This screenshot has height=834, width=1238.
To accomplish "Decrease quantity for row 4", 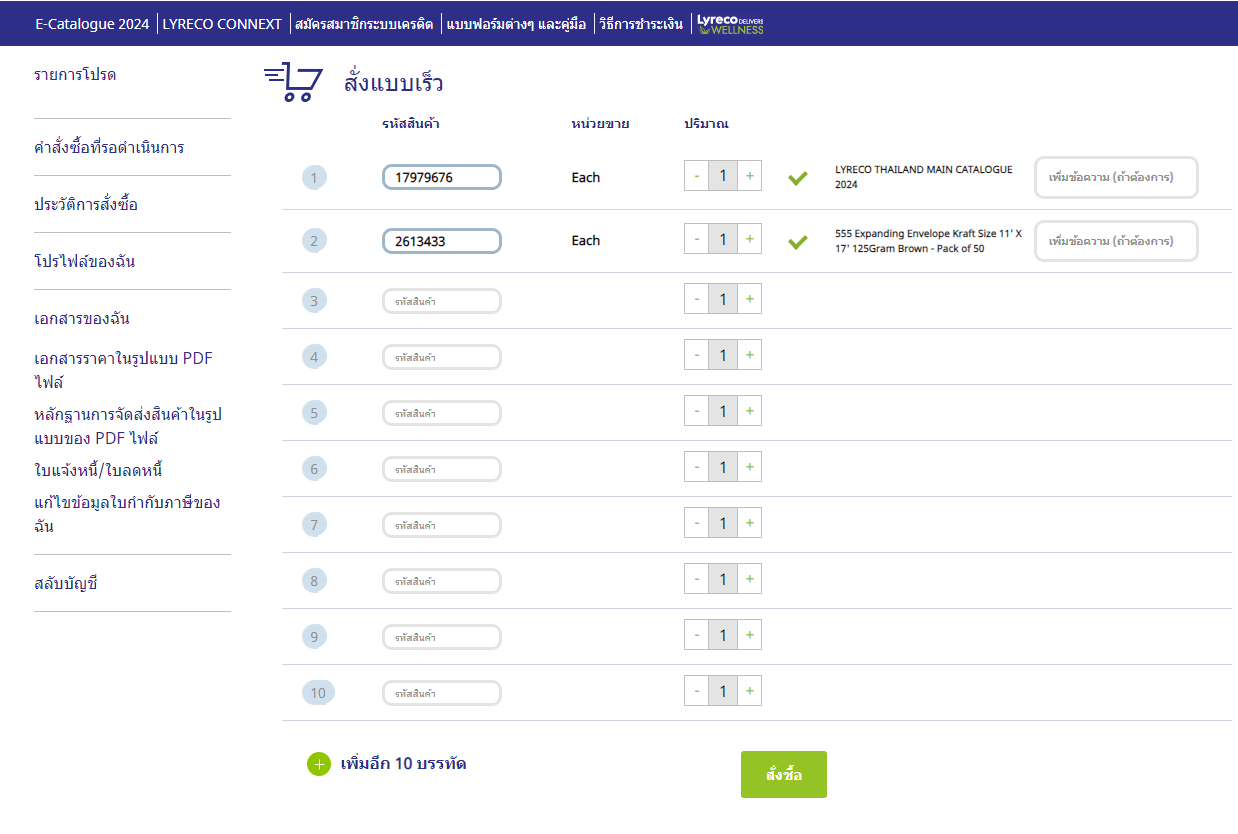I will click(697, 354).
